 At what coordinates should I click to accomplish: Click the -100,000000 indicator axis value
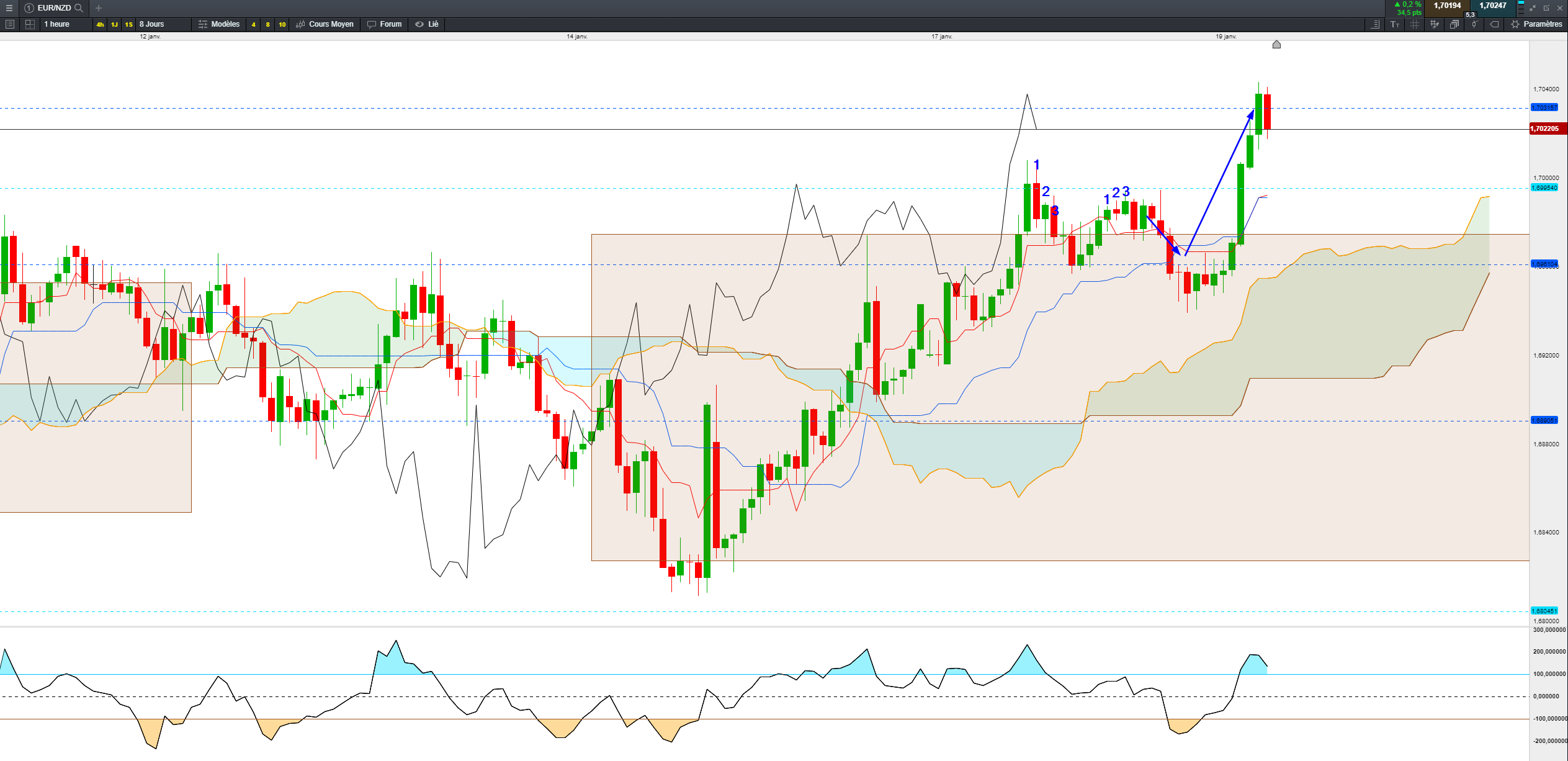click(1549, 719)
